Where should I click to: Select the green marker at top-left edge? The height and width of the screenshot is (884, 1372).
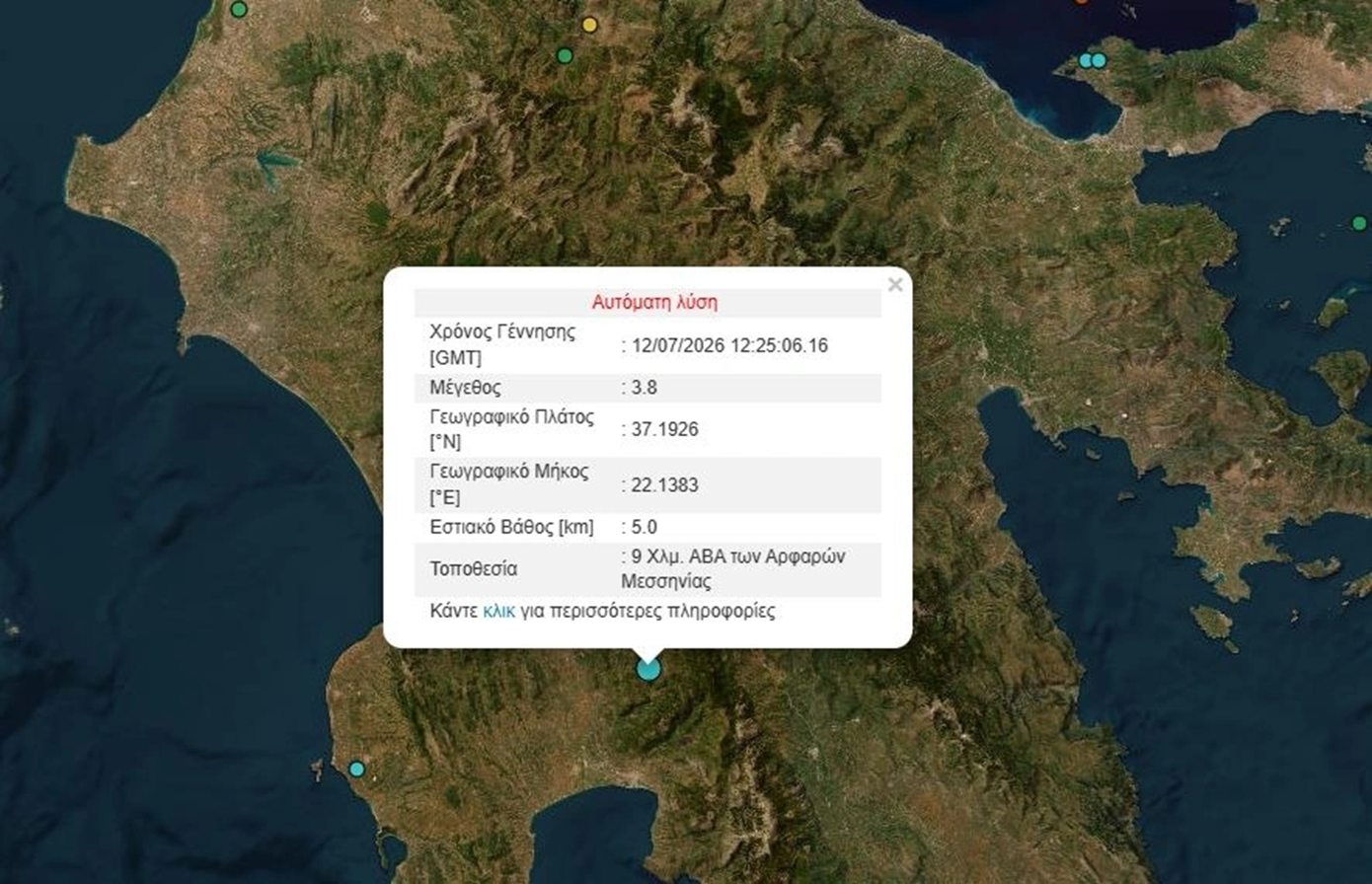tap(239, 10)
